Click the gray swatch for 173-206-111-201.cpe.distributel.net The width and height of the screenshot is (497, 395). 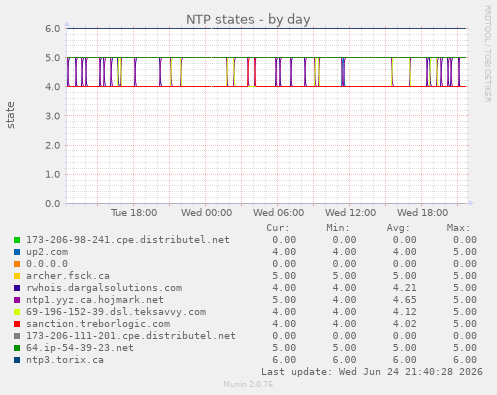point(17,336)
